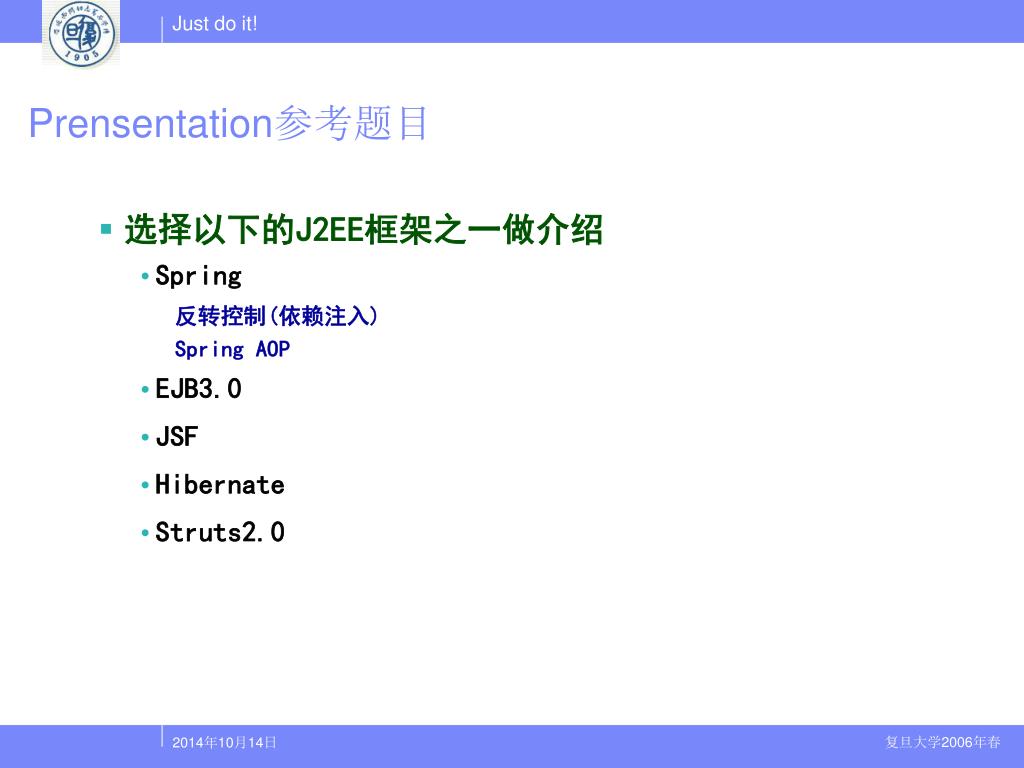The image size is (1024, 768).
Task: Click the Fudan University 1905 logo
Action: pos(81,33)
